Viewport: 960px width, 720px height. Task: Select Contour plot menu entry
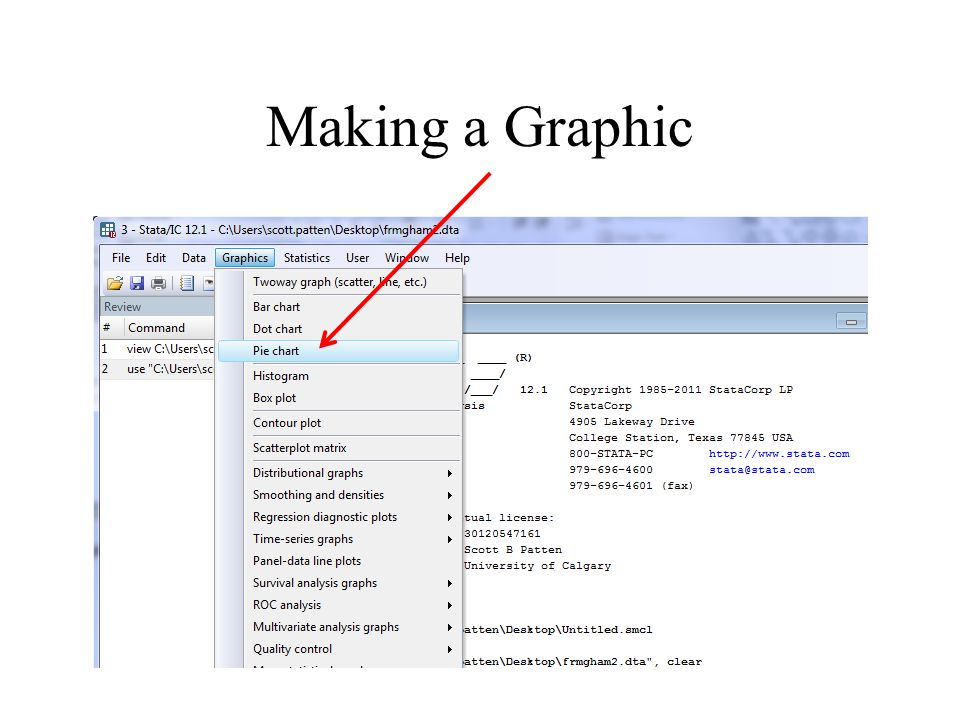point(339,423)
